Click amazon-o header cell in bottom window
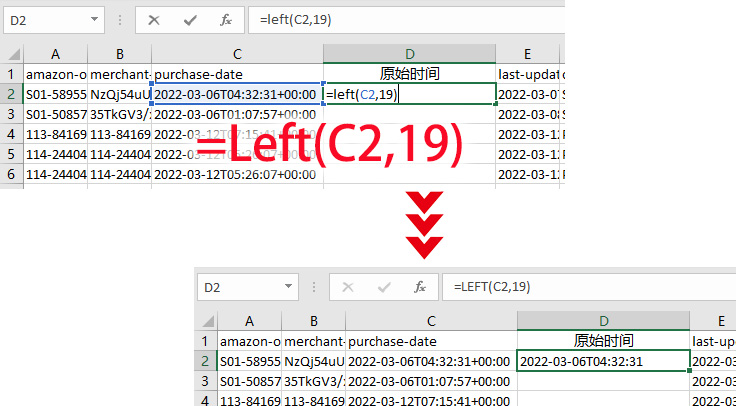Viewport: 750px width, 406px height. click(250, 341)
